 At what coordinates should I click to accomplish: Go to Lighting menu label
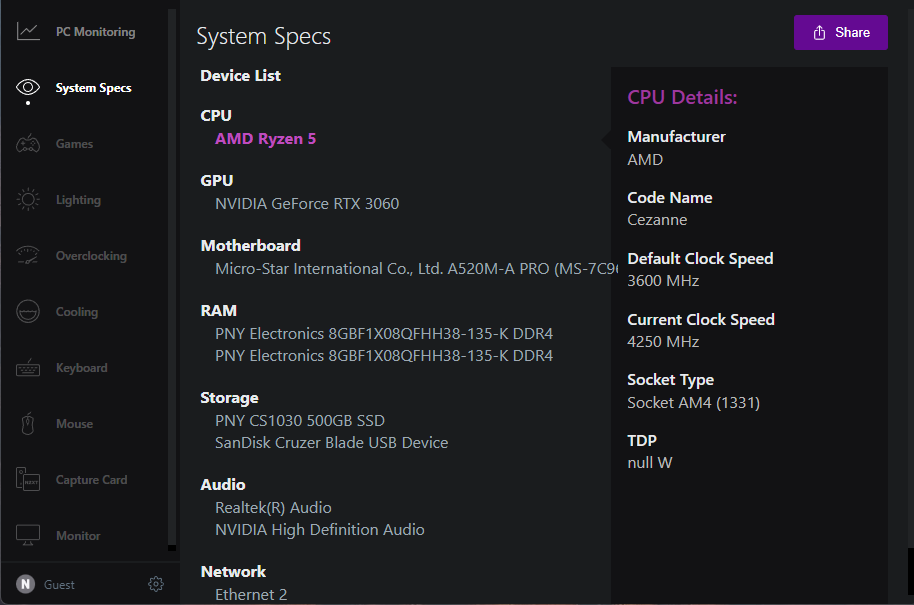78,200
